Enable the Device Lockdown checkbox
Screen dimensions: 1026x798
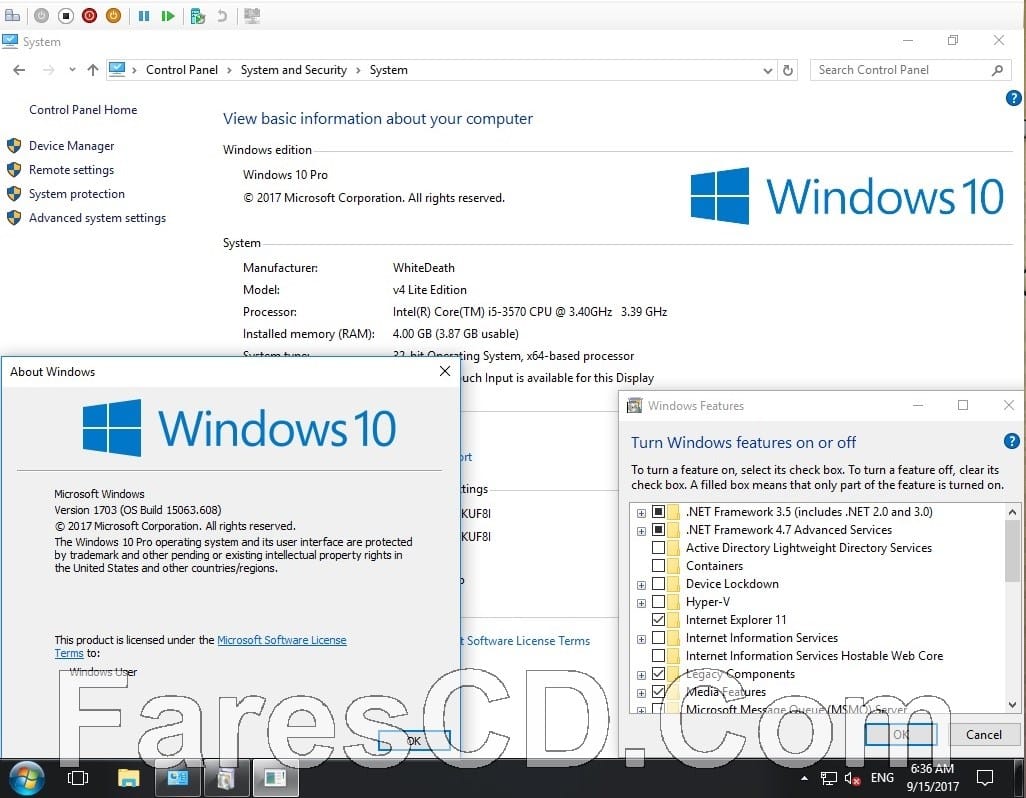[x=658, y=584]
